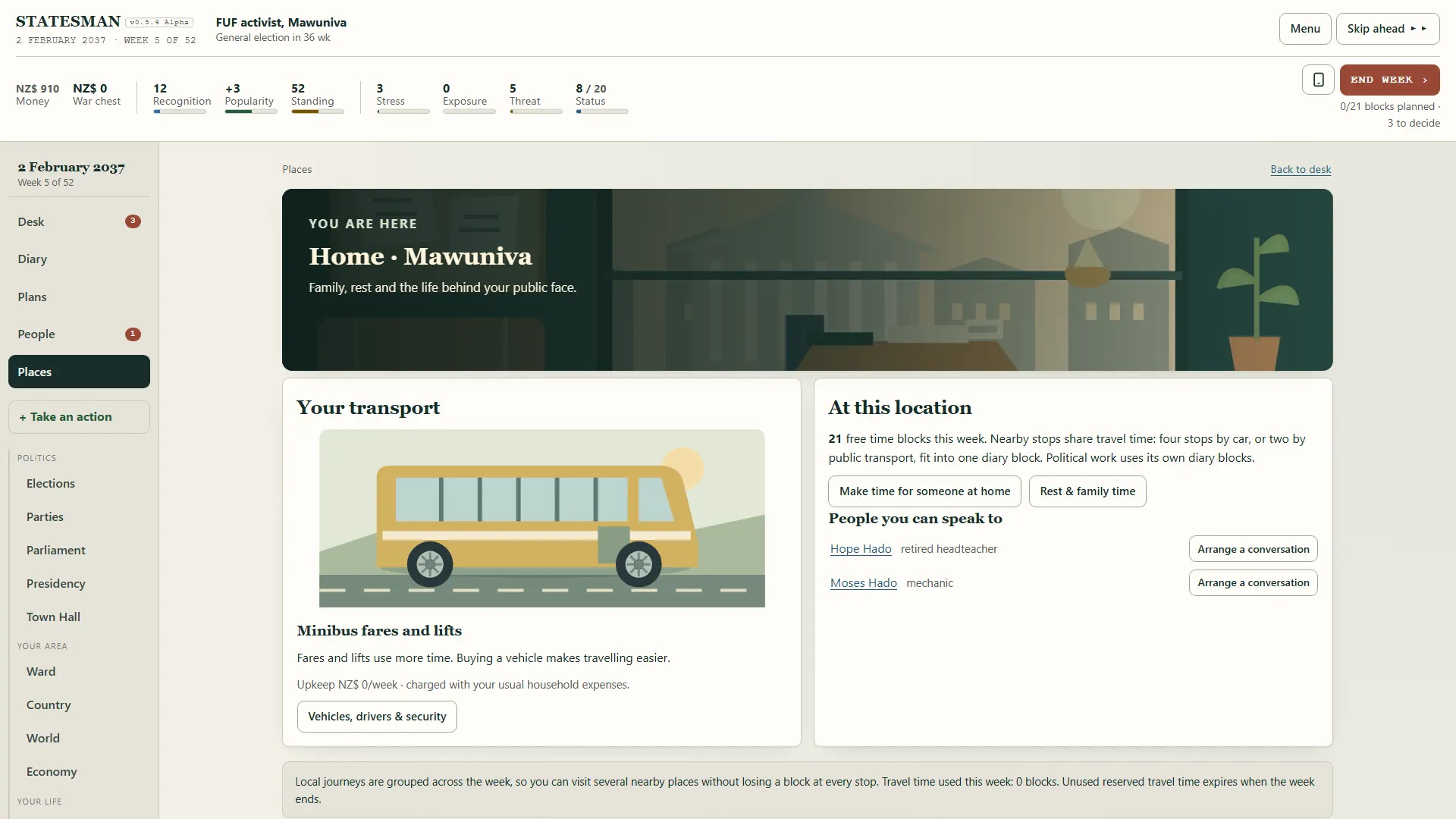The height and width of the screenshot is (819, 1456).
Task: Go to Parliament page
Action: tap(55, 551)
